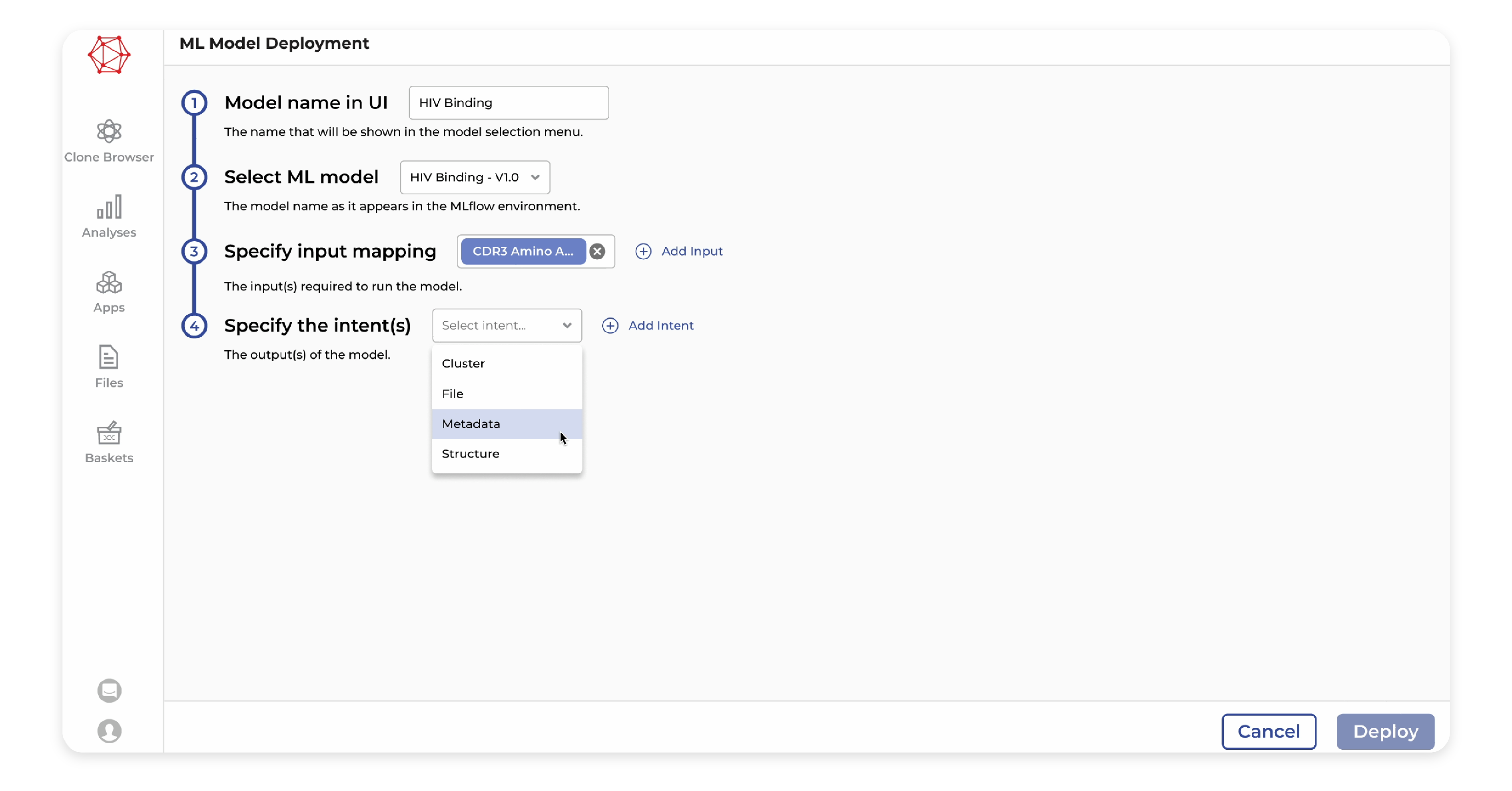Click the plus icon beside Add Intent
Viewport: 1512px width, 791px height.
pyautogui.click(x=610, y=326)
